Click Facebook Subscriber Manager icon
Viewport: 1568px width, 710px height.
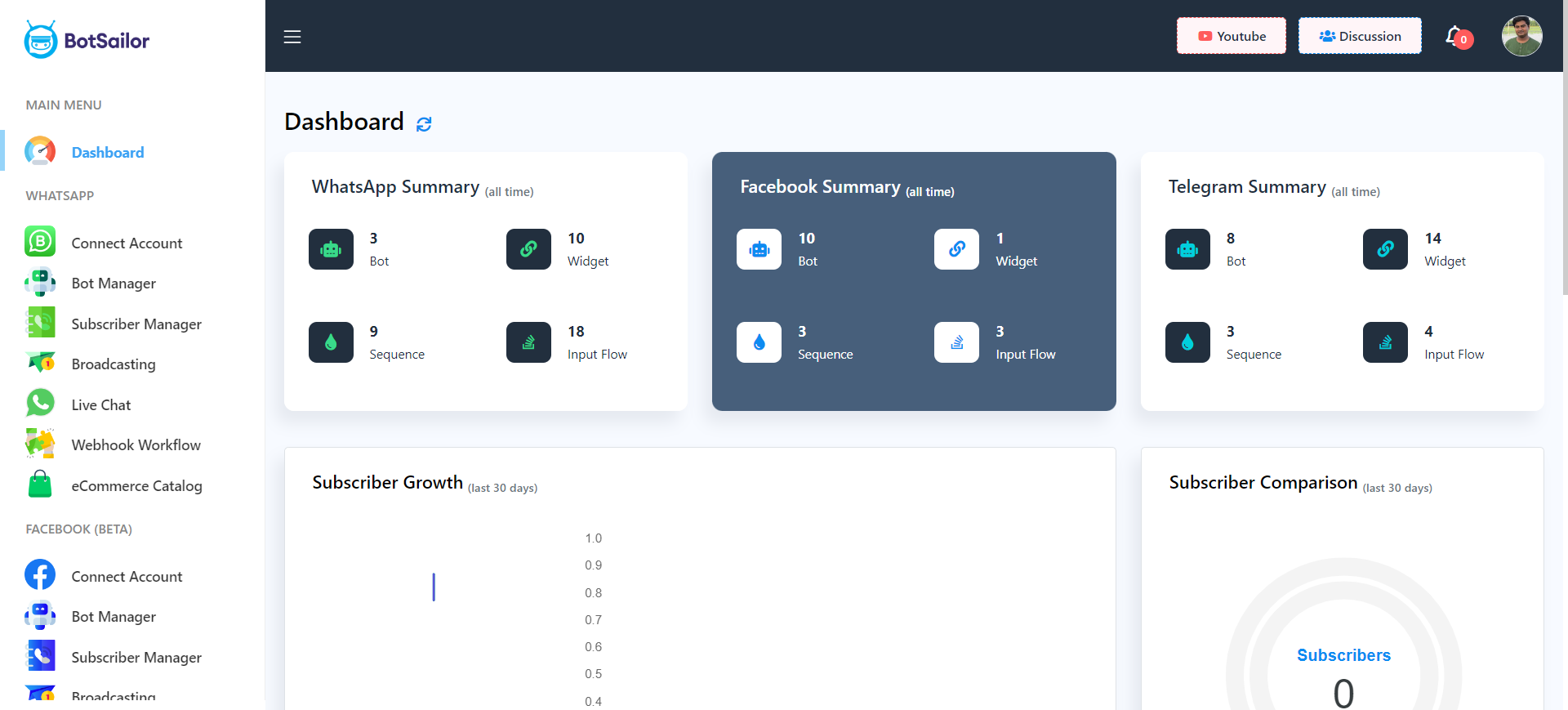point(40,656)
